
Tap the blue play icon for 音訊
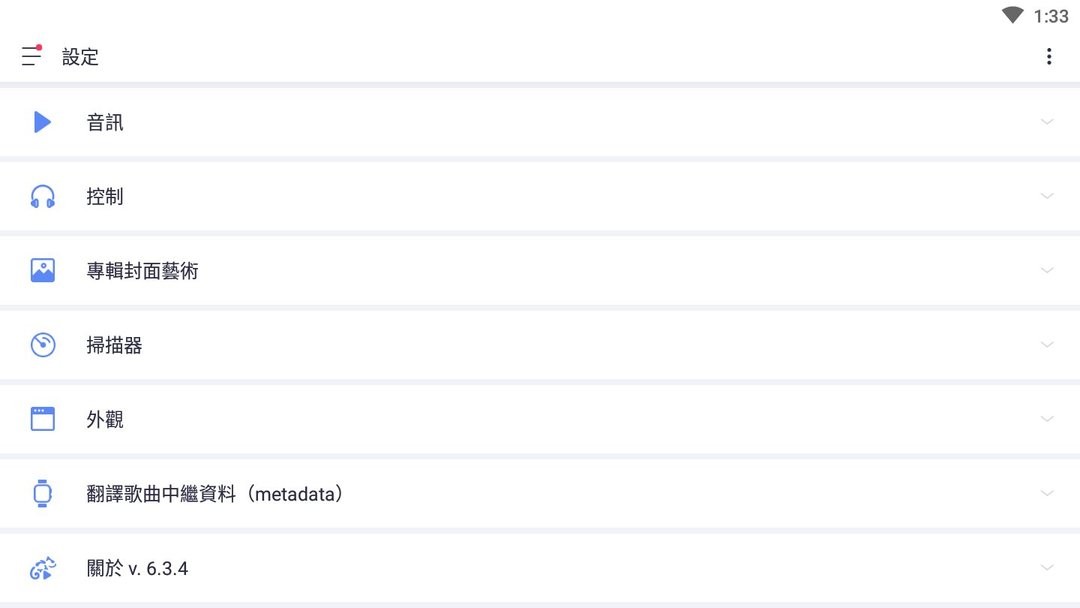tap(42, 122)
